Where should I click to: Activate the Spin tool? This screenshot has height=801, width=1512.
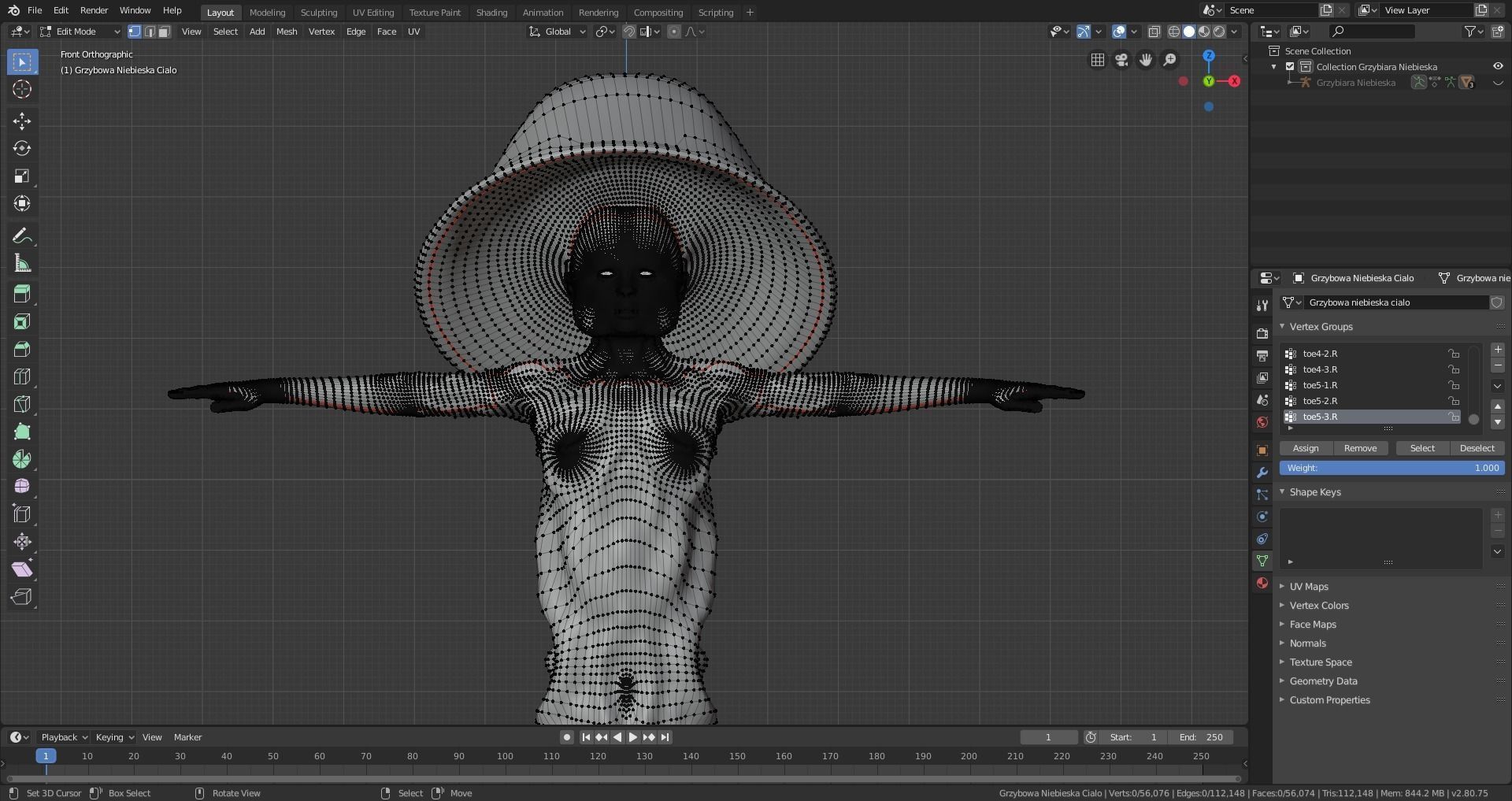[22, 459]
